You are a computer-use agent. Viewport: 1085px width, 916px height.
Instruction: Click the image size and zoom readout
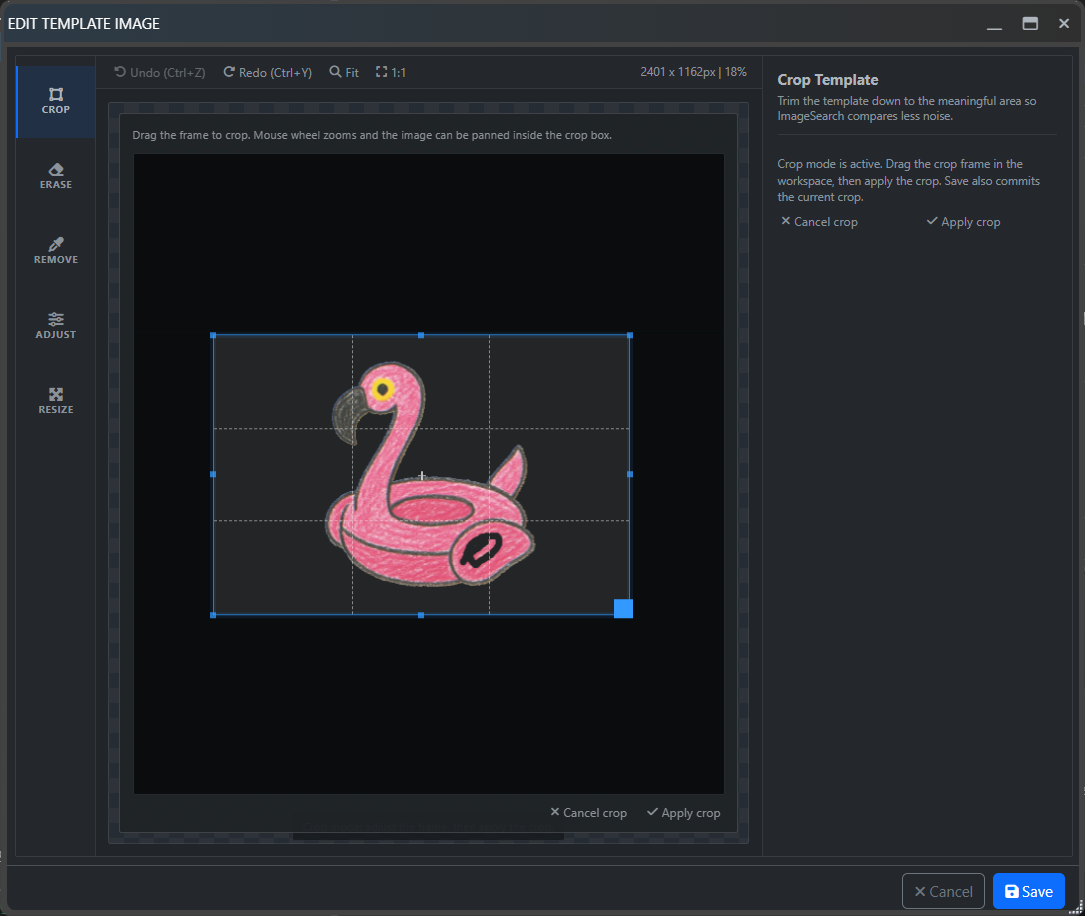coord(693,72)
